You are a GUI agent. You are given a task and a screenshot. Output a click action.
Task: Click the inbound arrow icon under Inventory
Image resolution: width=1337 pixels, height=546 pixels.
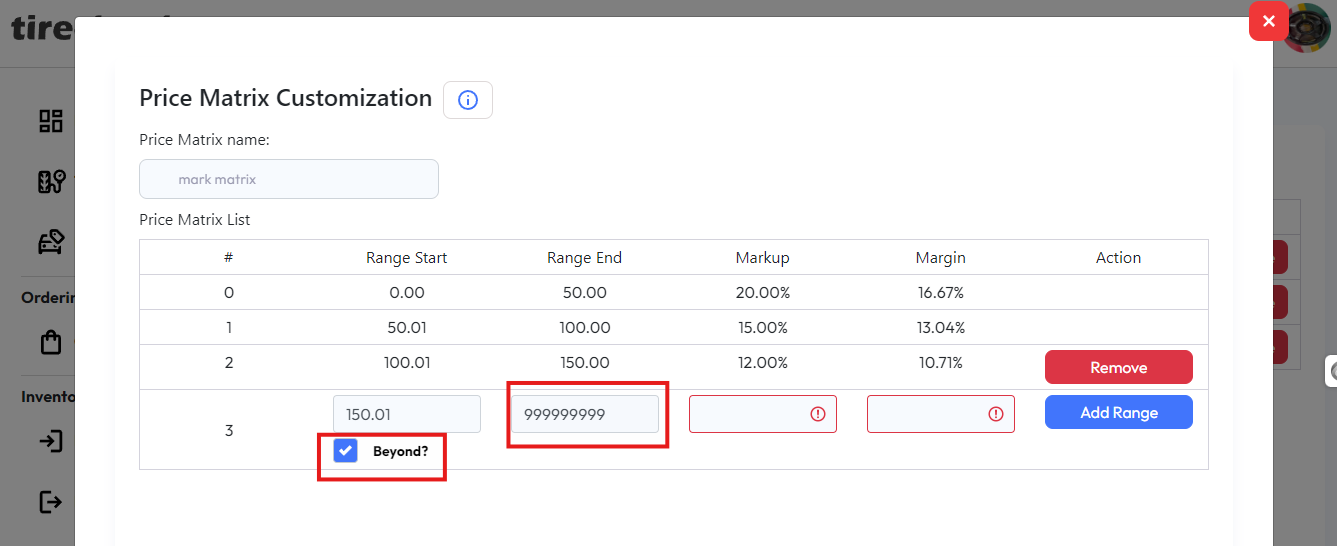pos(51,441)
